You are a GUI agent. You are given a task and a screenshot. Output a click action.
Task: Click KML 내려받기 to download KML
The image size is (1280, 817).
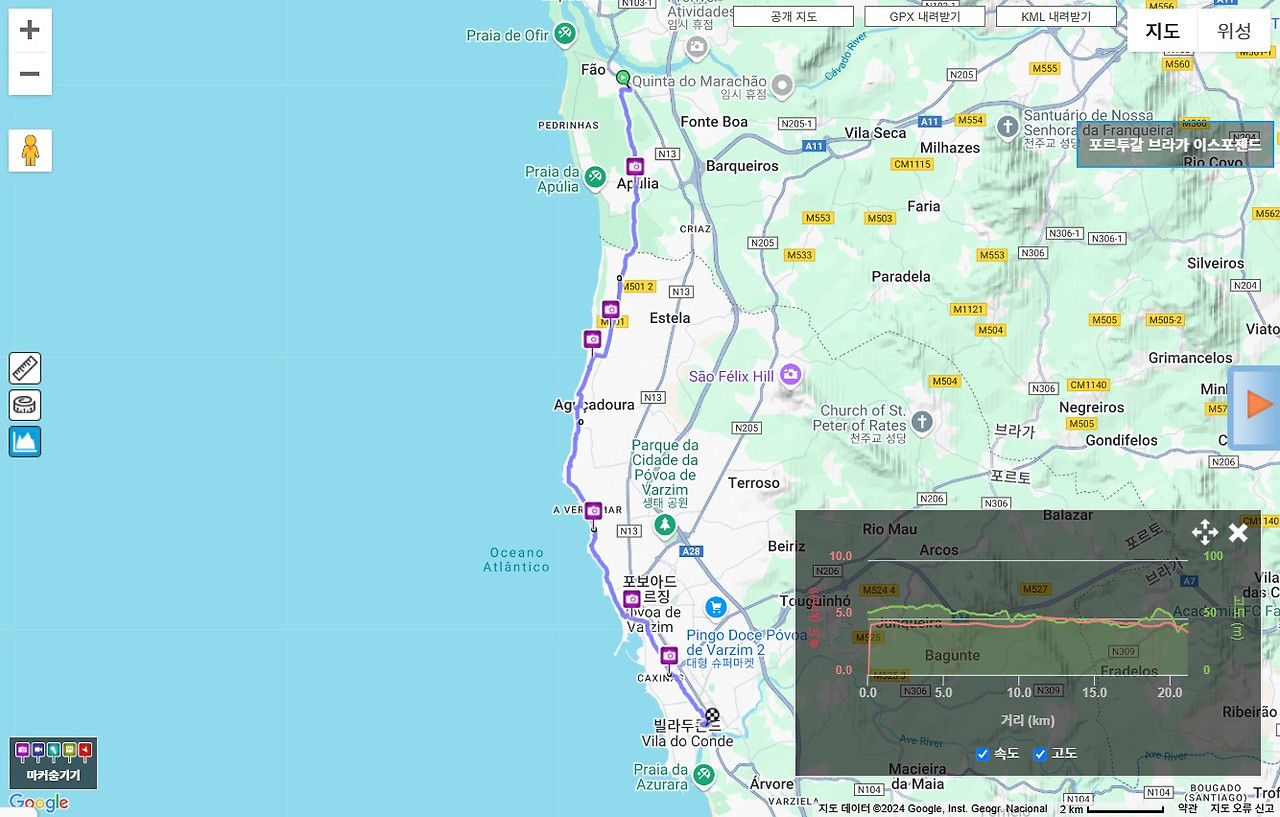[1056, 17]
